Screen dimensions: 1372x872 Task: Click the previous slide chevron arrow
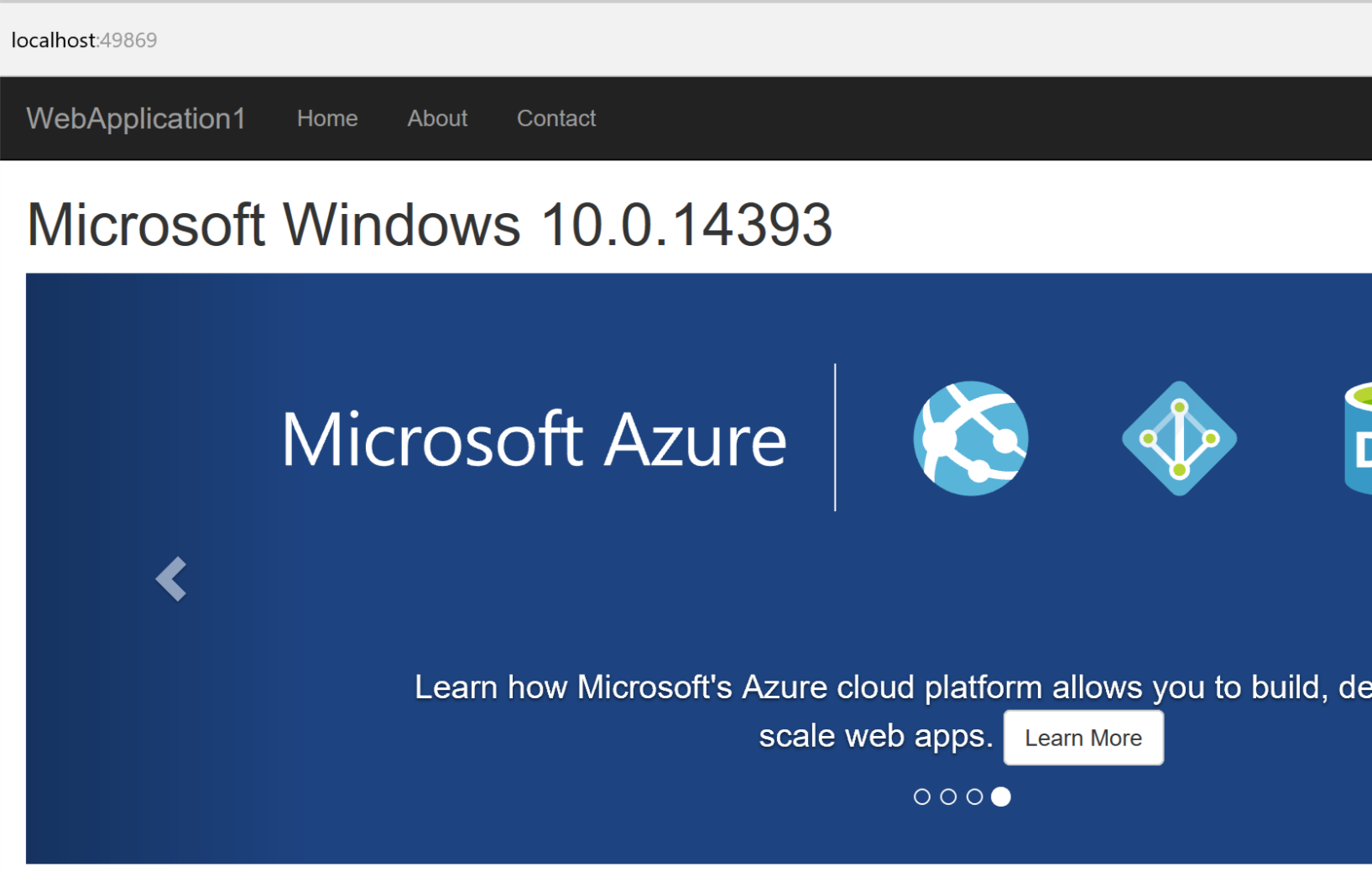(171, 579)
